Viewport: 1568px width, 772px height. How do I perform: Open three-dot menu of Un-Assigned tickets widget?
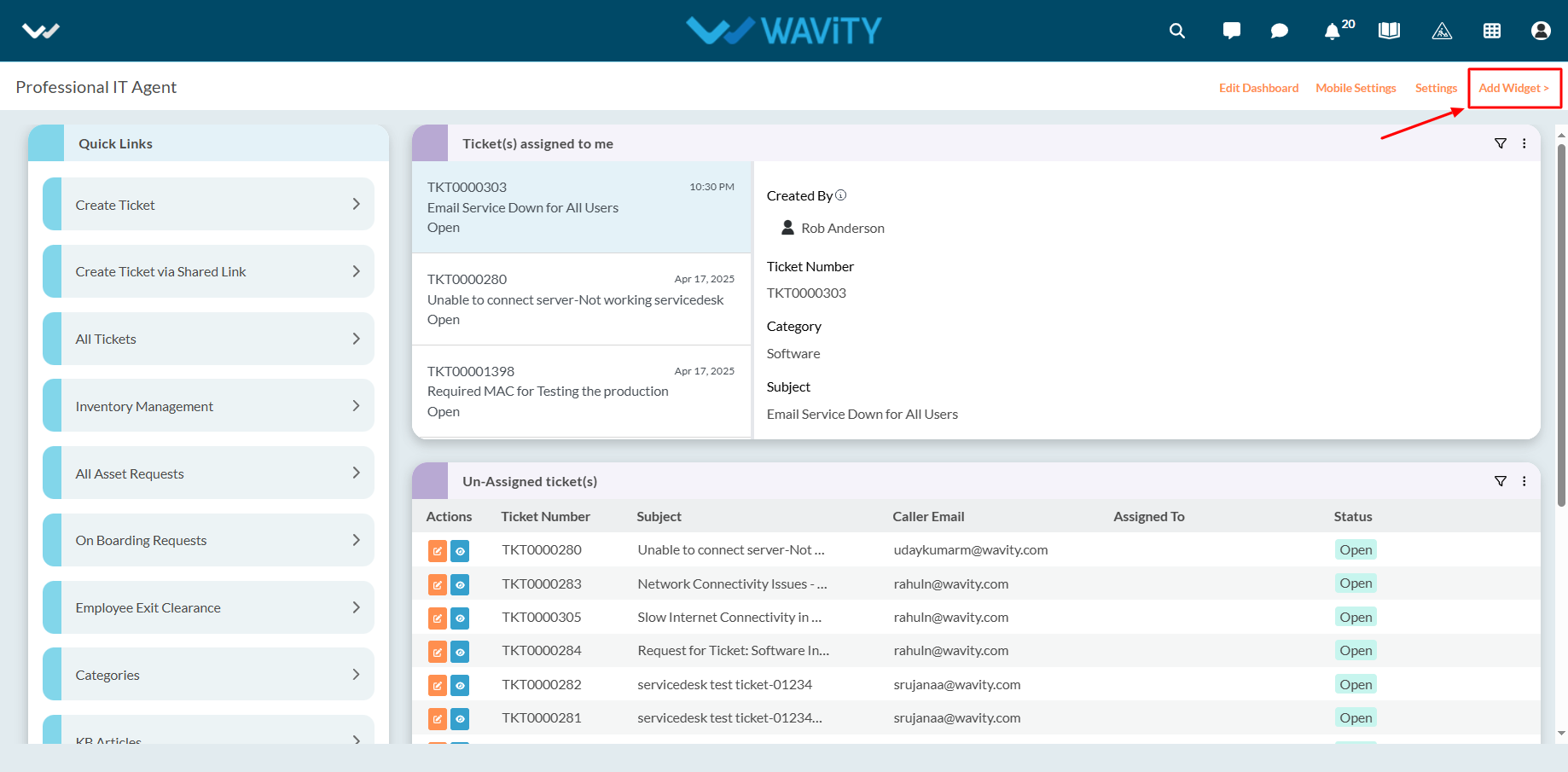click(1524, 481)
